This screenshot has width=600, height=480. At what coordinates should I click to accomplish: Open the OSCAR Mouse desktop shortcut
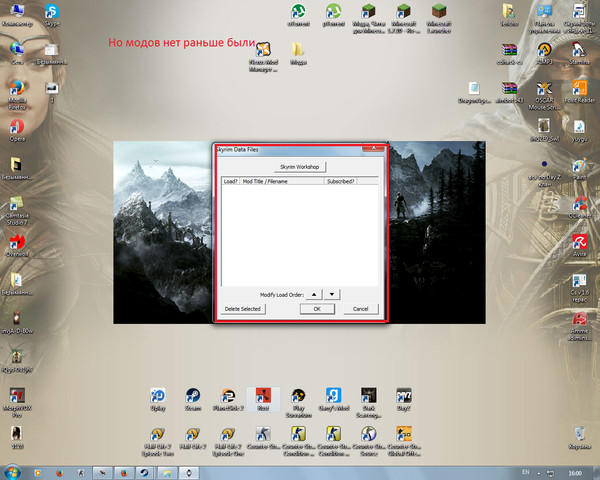point(544,96)
